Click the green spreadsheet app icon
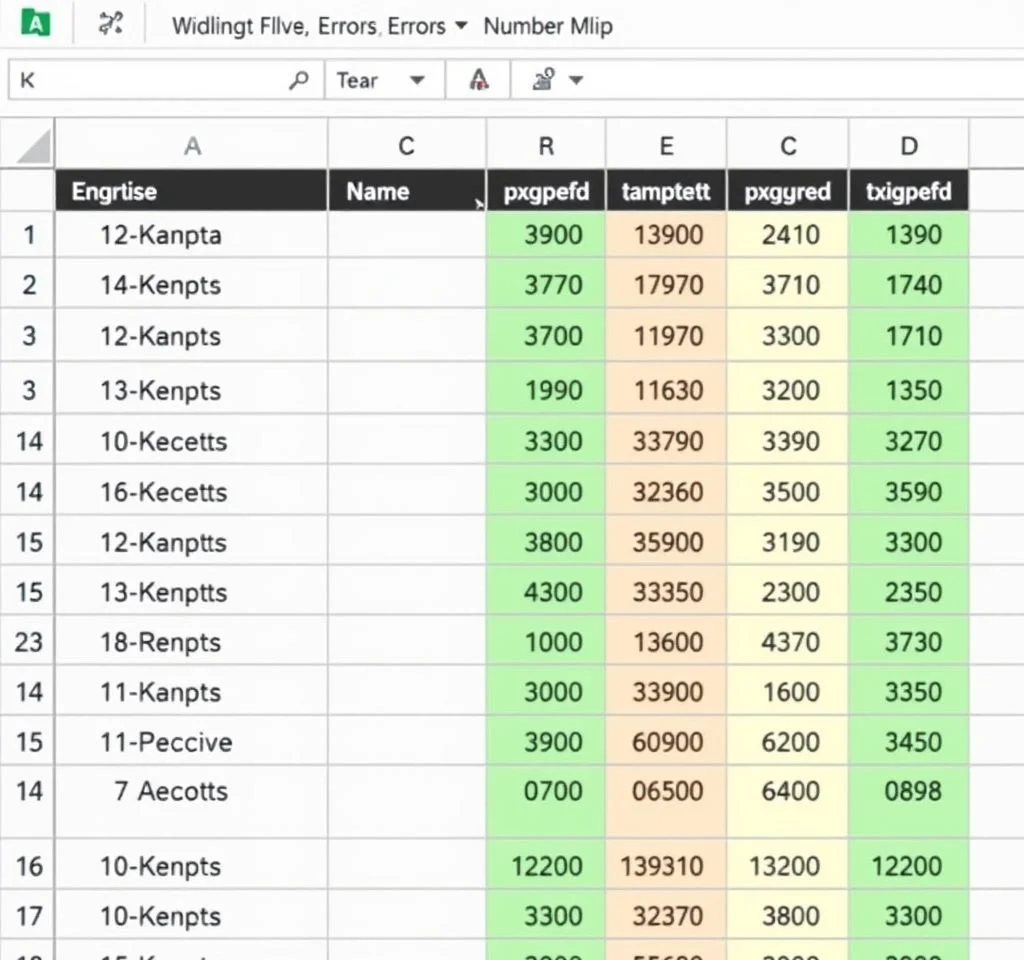 coord(35,24)
